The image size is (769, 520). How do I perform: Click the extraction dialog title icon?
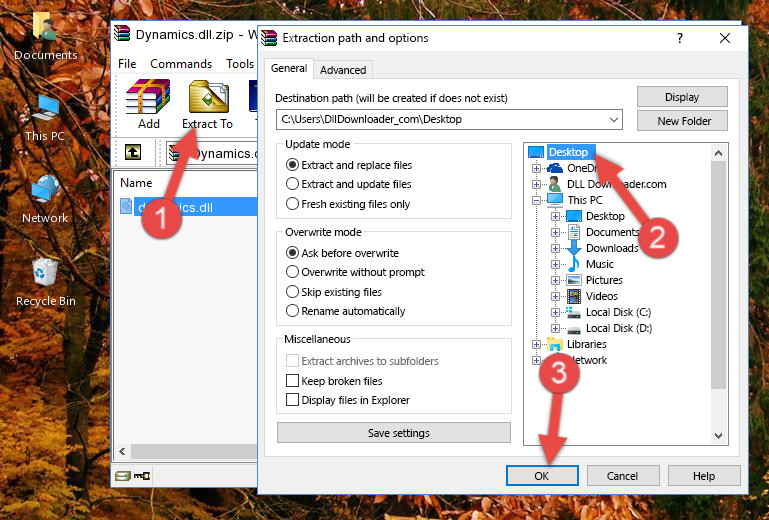269,38
